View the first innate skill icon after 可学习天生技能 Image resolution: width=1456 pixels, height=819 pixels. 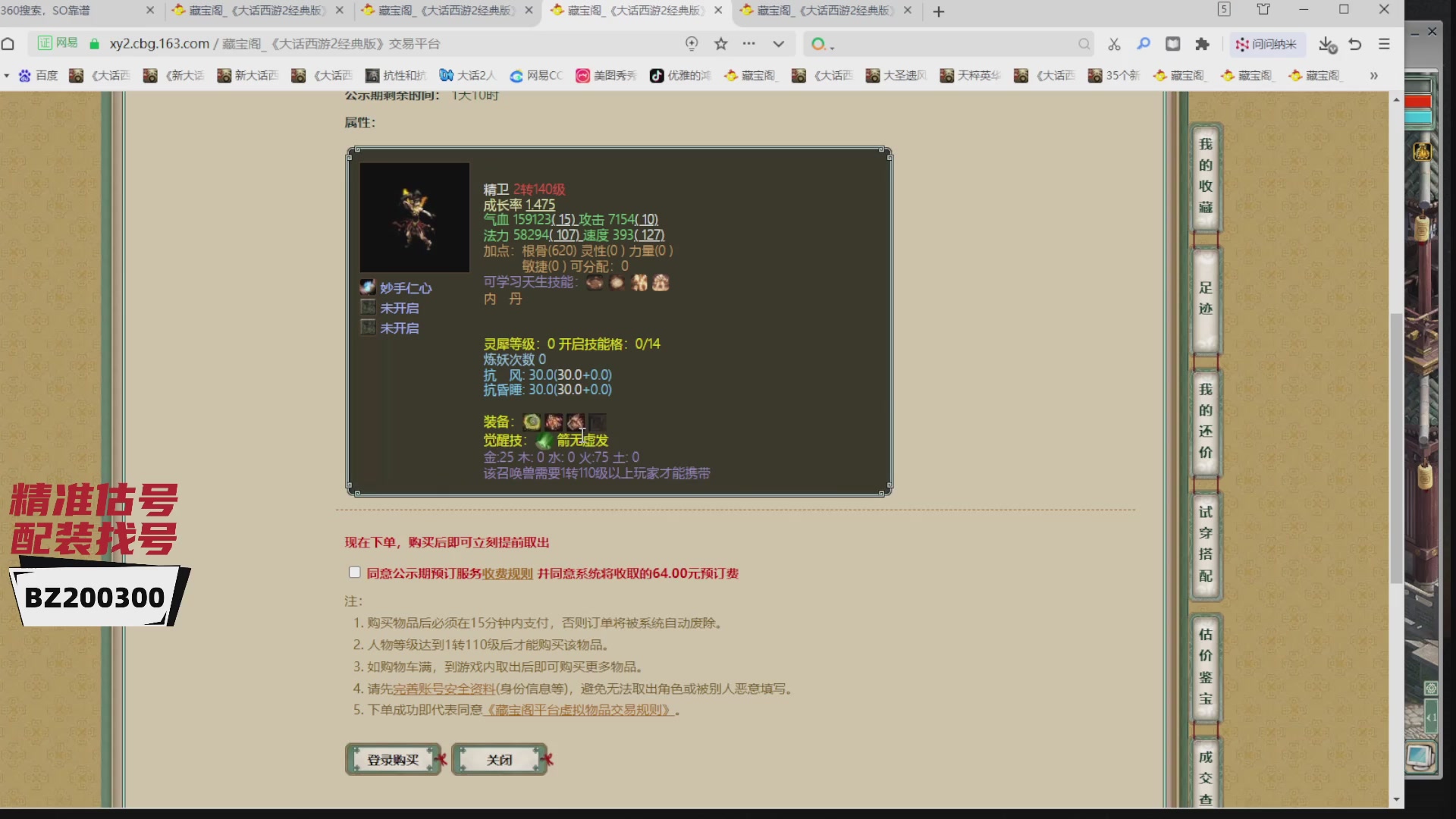click(x=595, y=282)
